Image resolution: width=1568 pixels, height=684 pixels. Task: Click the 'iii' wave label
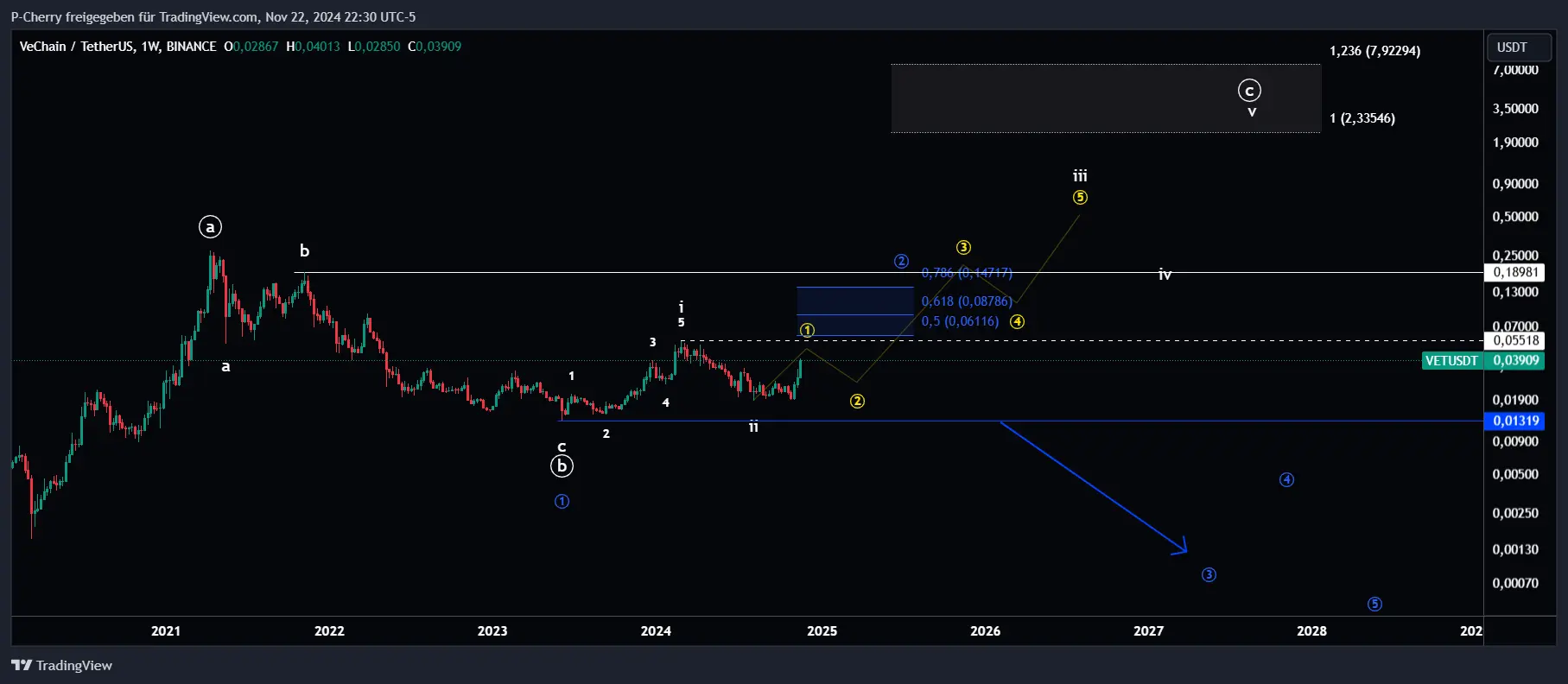[1080, 176]
